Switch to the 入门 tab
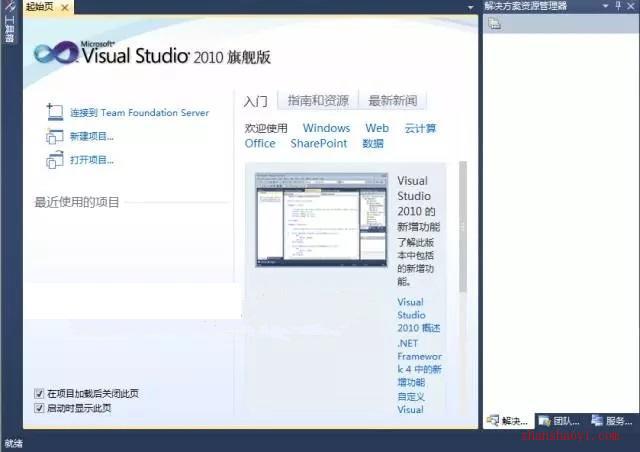The width and height of the screenshot is (640, 452). coord(256,101)
